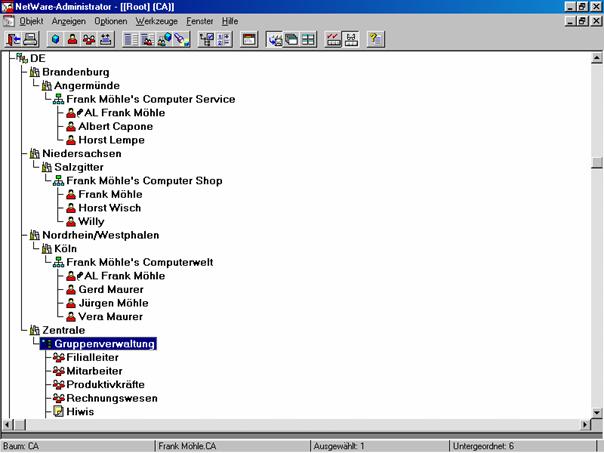Click the blue cube toolbar icon
604x453 pixels.
point(55,39)
